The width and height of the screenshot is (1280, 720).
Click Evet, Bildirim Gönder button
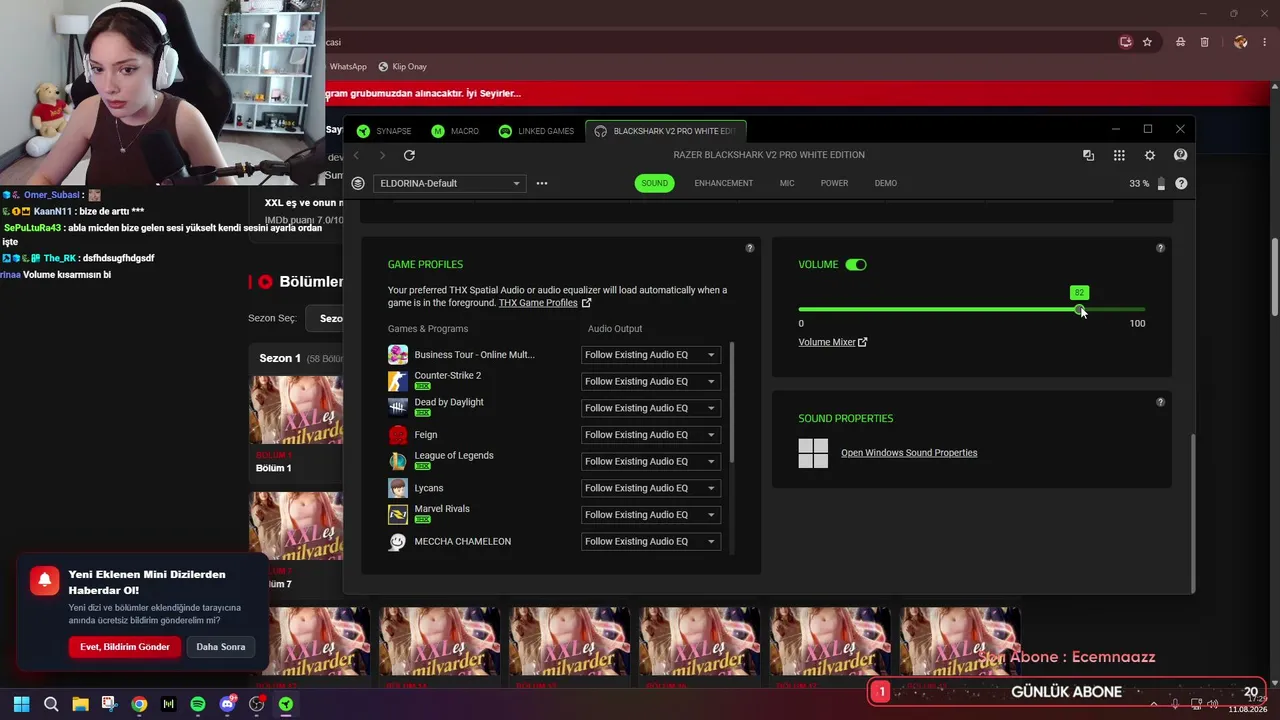click(x=125, y=647)
